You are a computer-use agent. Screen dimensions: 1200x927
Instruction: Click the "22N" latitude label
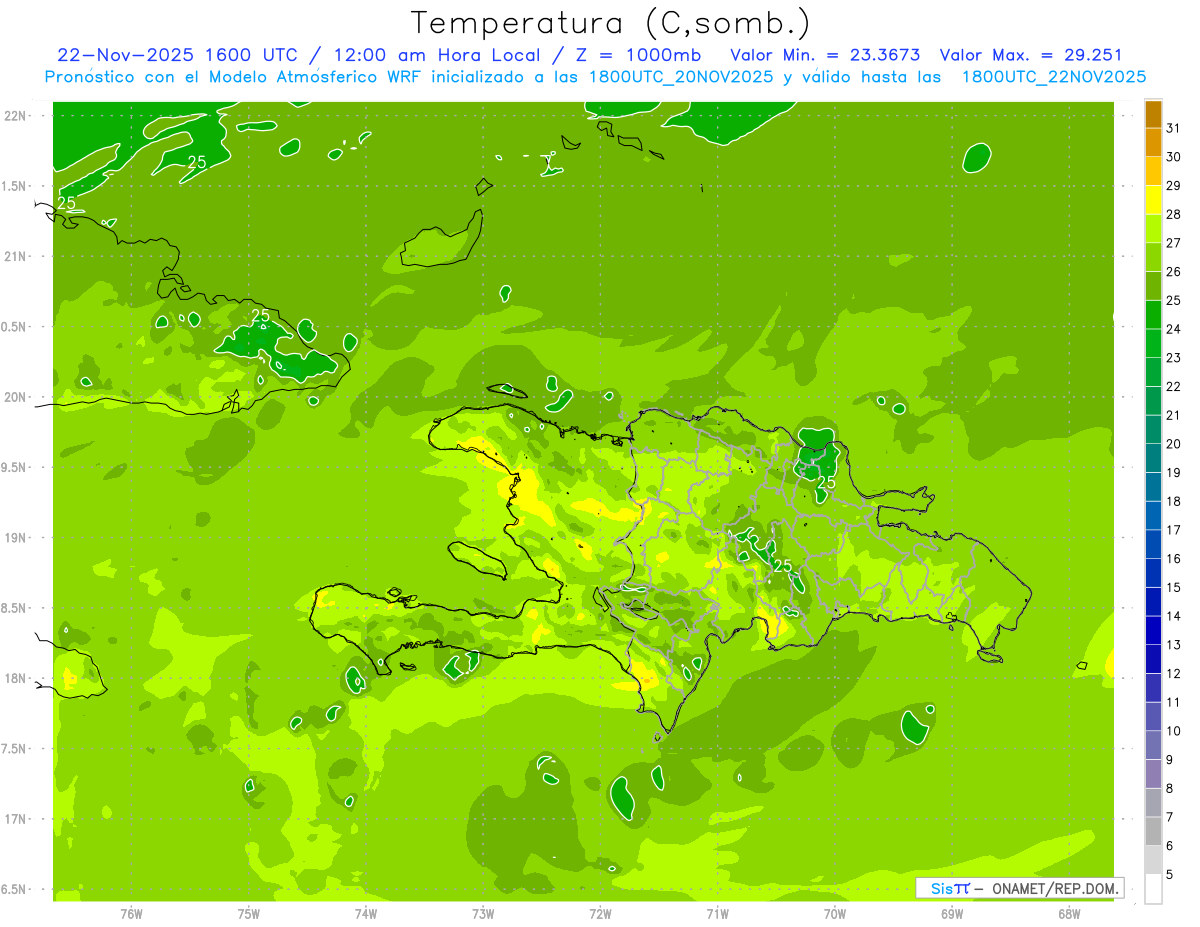[16, 116]
